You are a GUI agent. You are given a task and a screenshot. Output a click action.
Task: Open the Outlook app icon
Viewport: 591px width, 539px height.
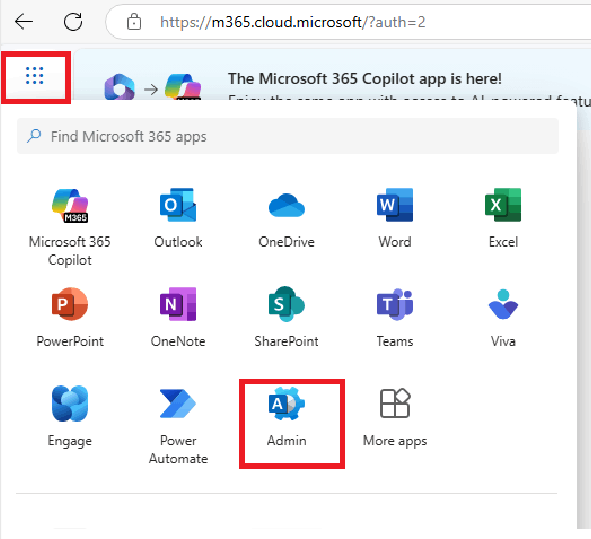click(x=178, y=205)
